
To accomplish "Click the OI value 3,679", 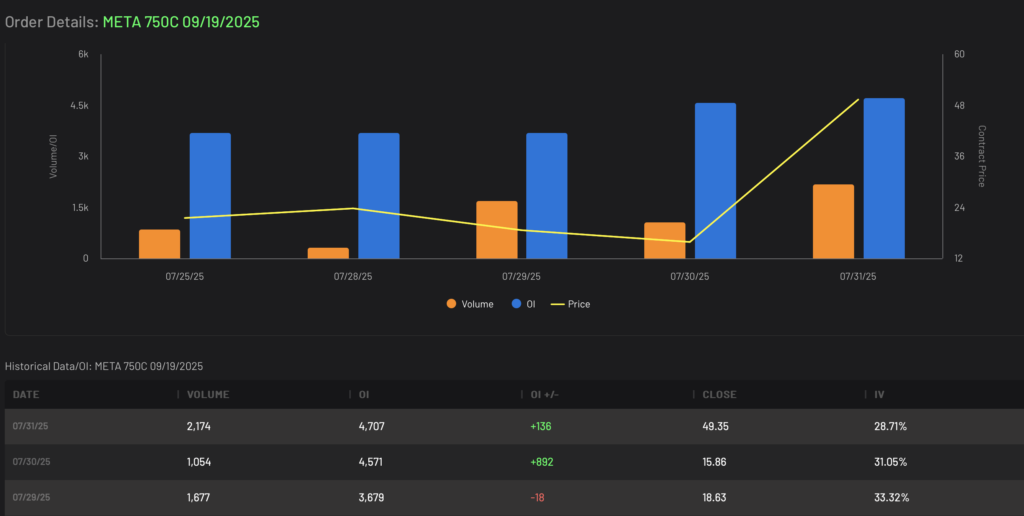I will click(371, 497).
